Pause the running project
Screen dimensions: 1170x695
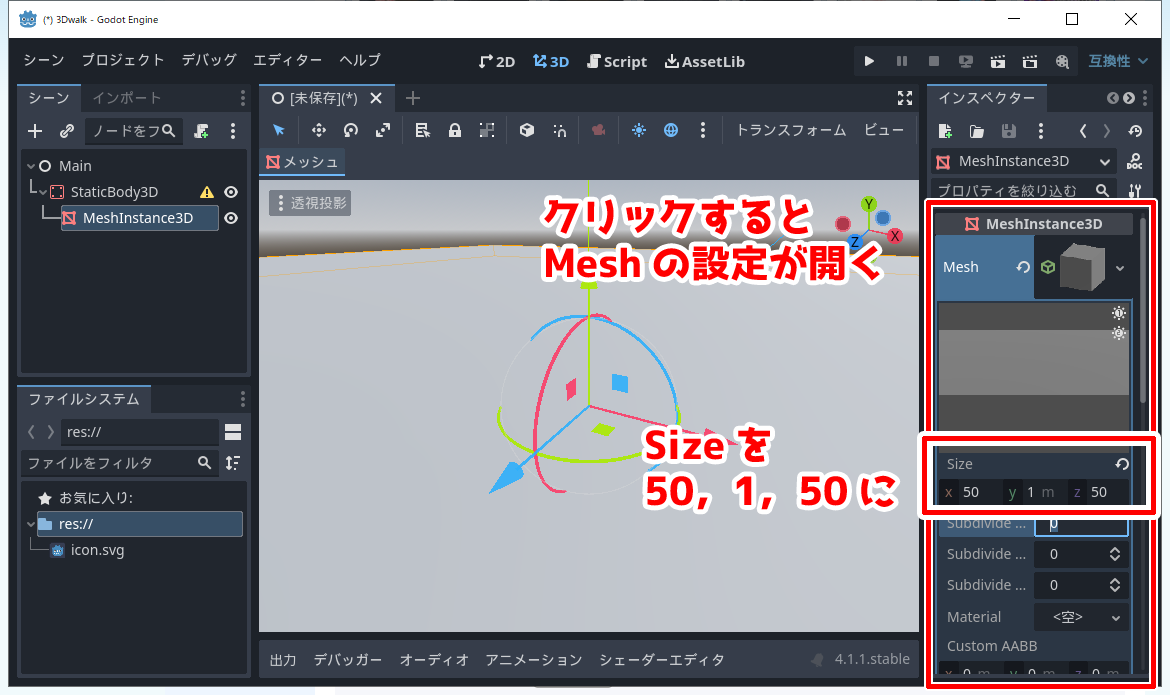click(x=901, y=61)
